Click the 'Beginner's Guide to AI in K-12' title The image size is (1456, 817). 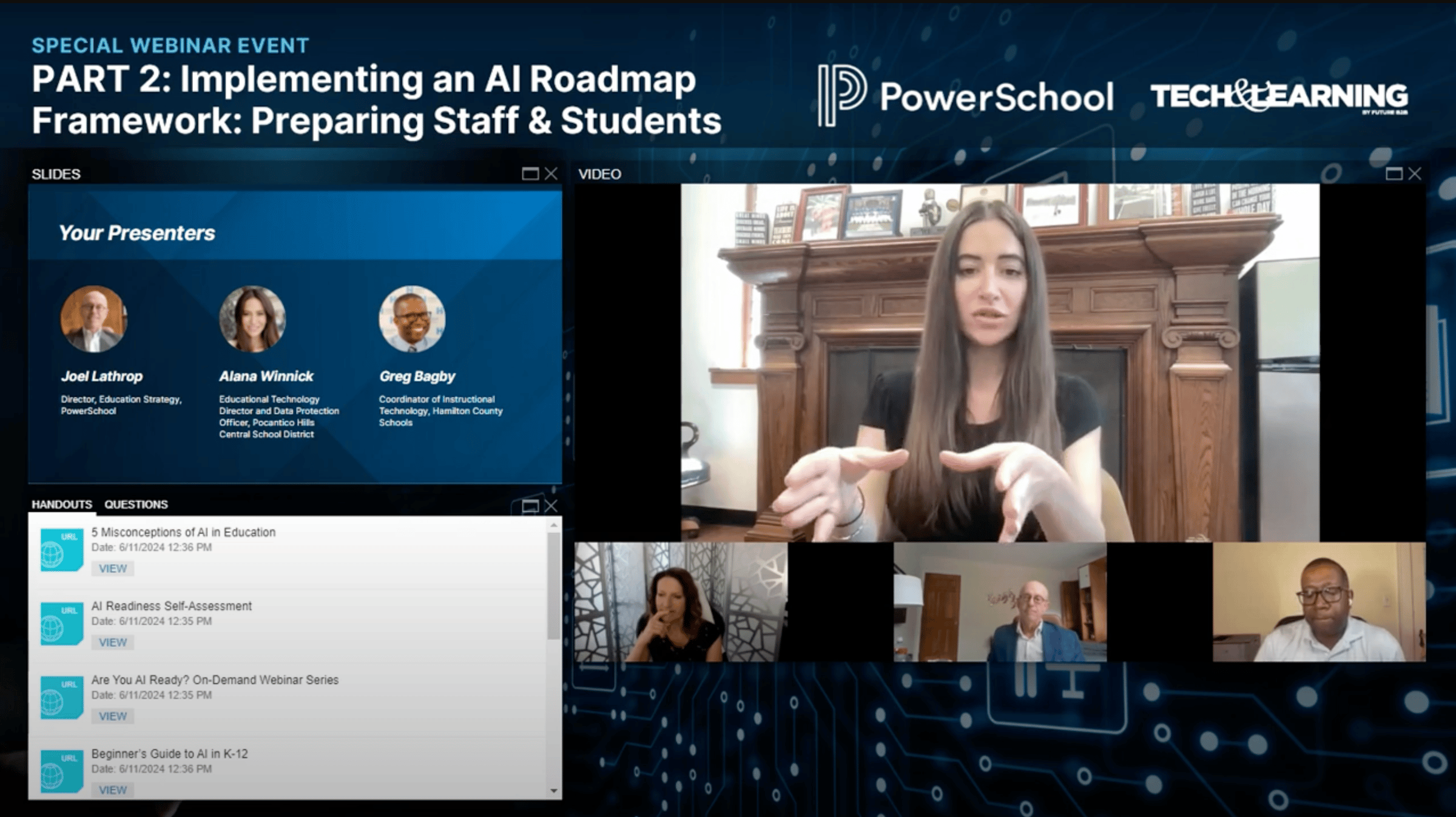pyautogui.click(x=169, y=754)
